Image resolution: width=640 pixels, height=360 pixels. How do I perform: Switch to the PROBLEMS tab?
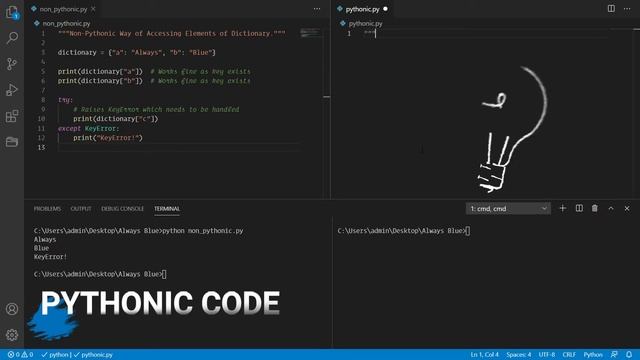[x=47, y=209]
